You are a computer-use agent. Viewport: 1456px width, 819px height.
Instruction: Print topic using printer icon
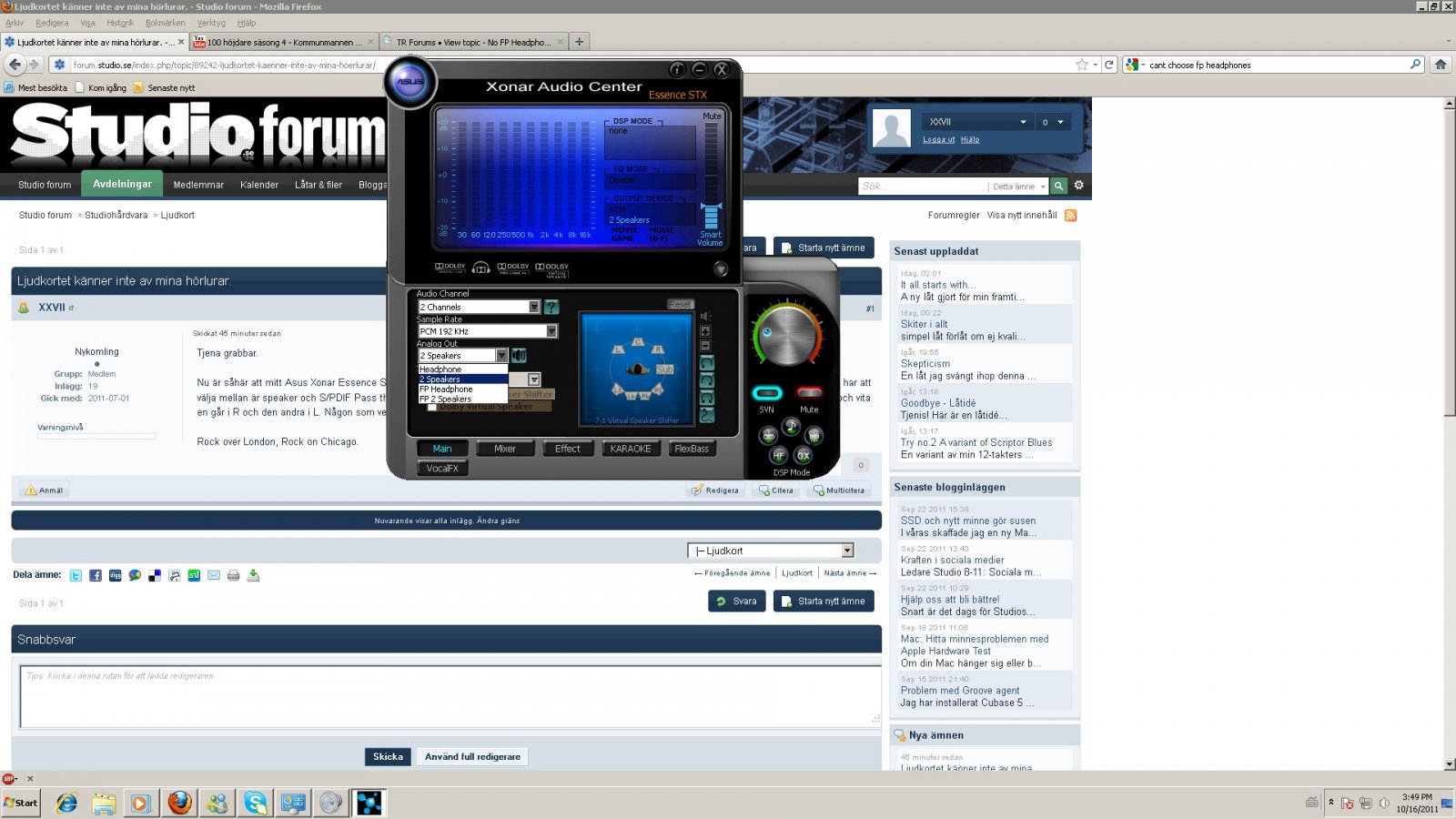click(234, 575)
